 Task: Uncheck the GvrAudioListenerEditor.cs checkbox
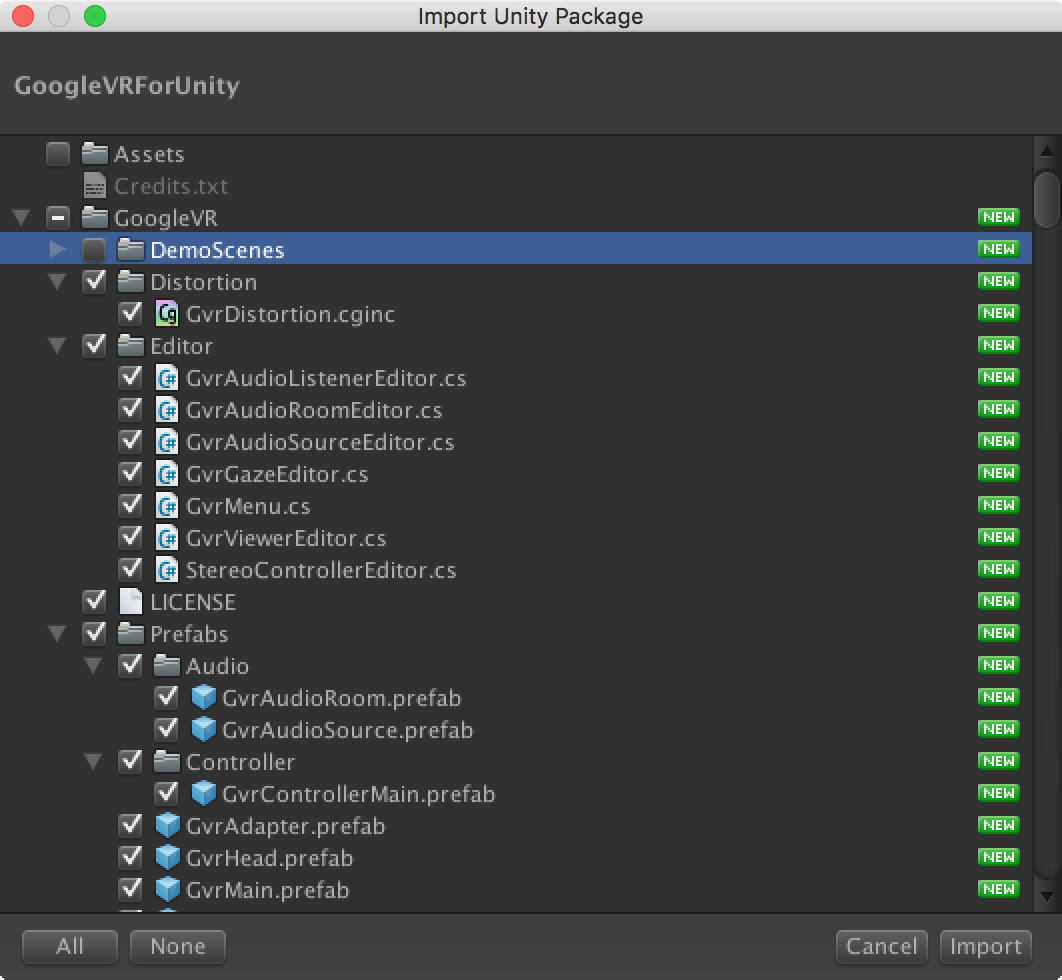[x=130, y=378]
